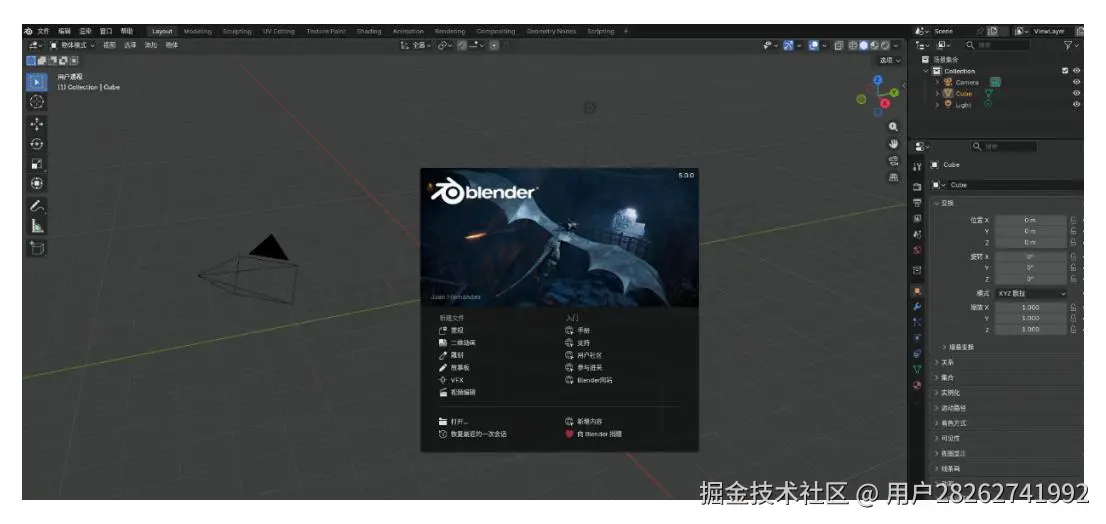Toggle Collection visibility eye
This screenshot has height=524, width=1106.
(x=1076, y=71)
